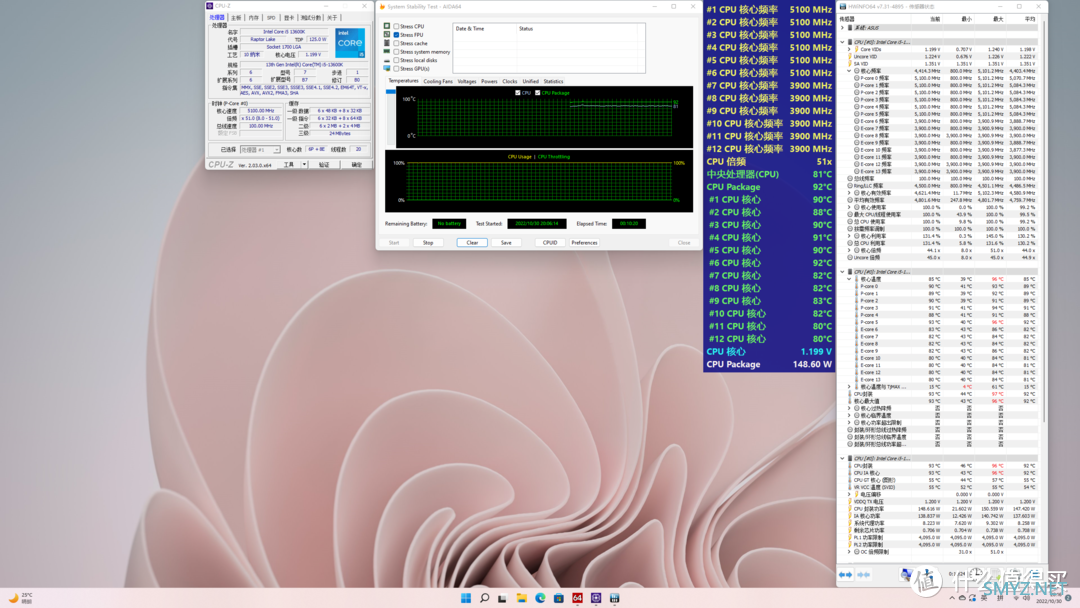Image resolution: width=1080 pixels, height=608 pixels.
Task: Click Stop button in AIDA64
Action: coord(428,242)
